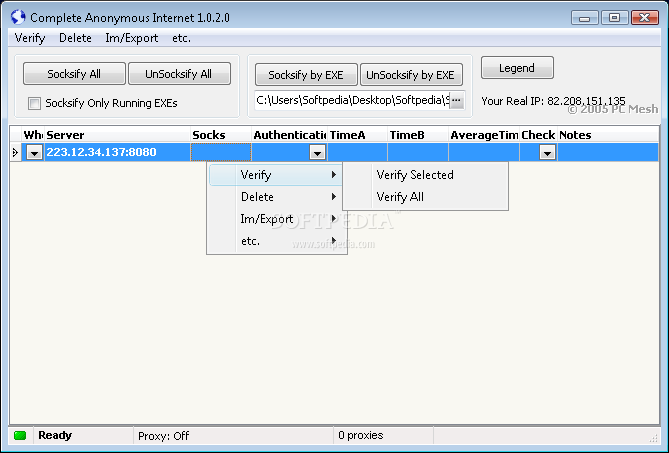Click the Server column header
Screen dimensions: 669x453
tap(117, 135)
